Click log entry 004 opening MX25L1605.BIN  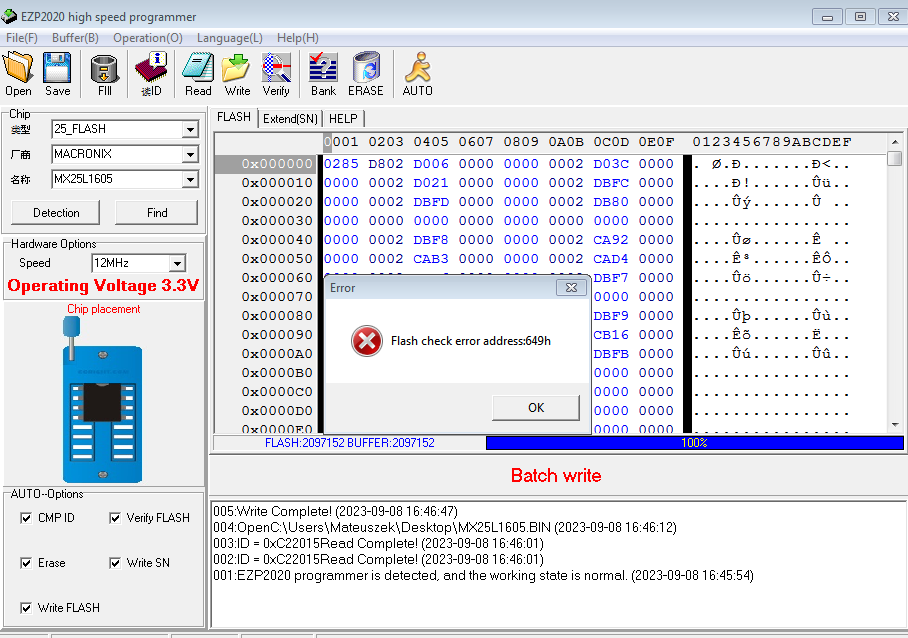pos(445,527)
